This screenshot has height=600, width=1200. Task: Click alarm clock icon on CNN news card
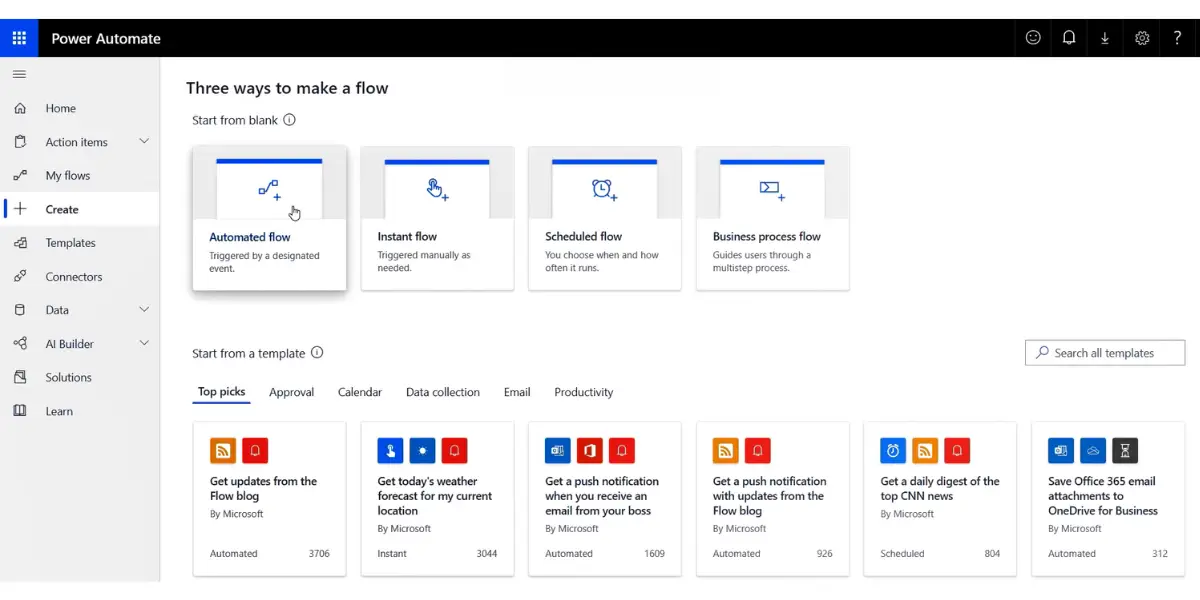[893, 451]
